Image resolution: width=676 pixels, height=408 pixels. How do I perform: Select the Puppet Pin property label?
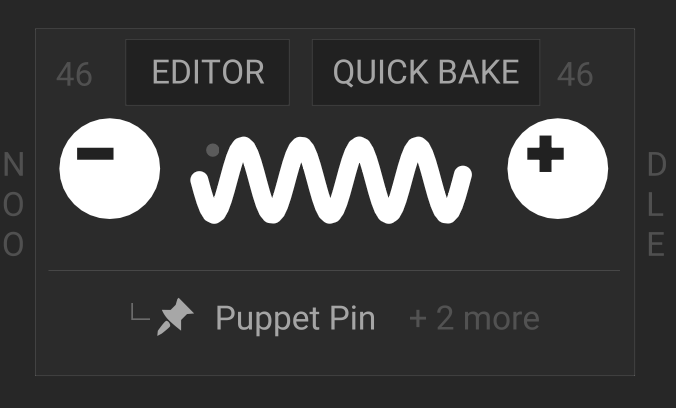[295, 319]
